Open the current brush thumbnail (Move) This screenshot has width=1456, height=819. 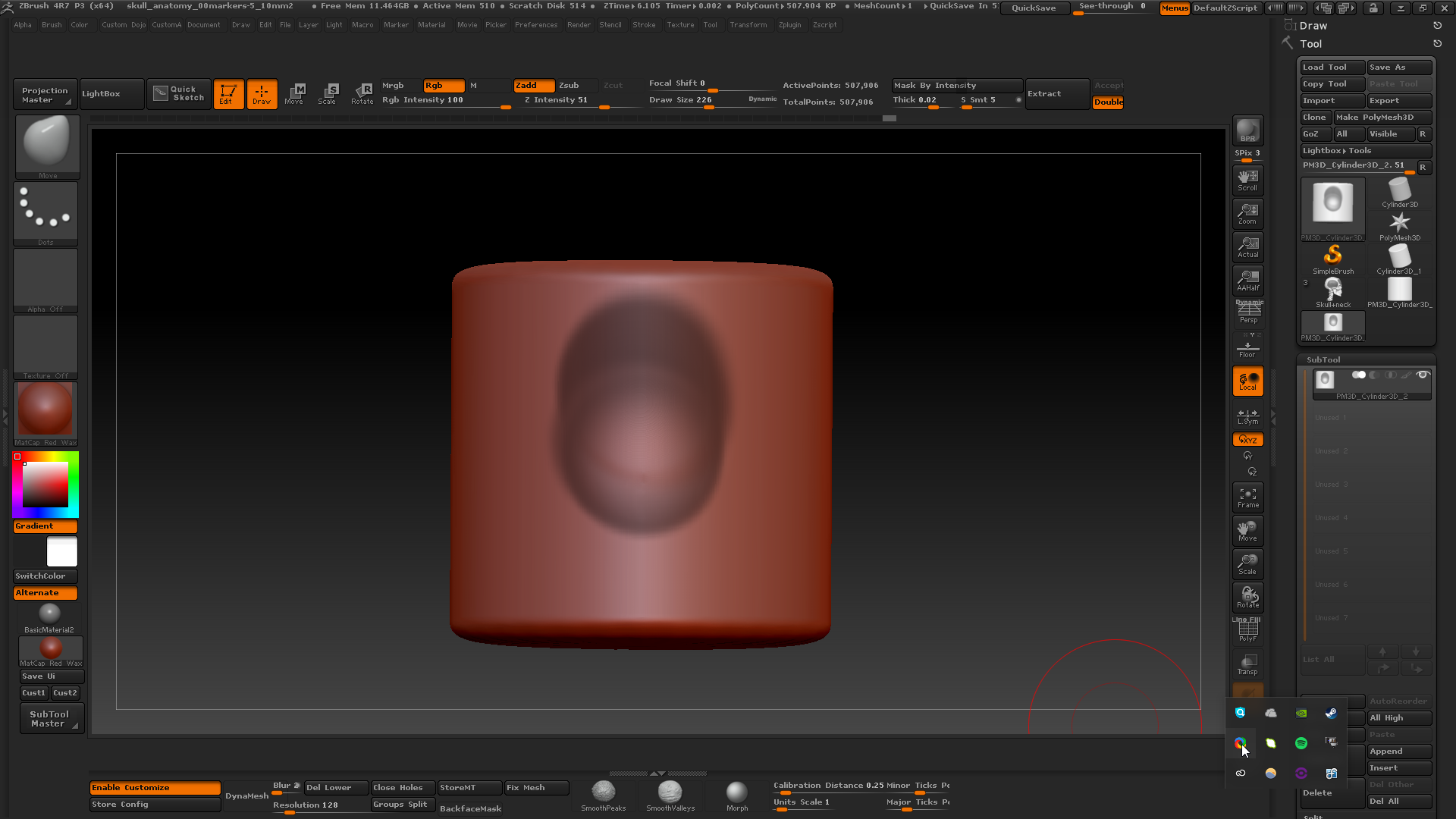[x=47, y=146]
